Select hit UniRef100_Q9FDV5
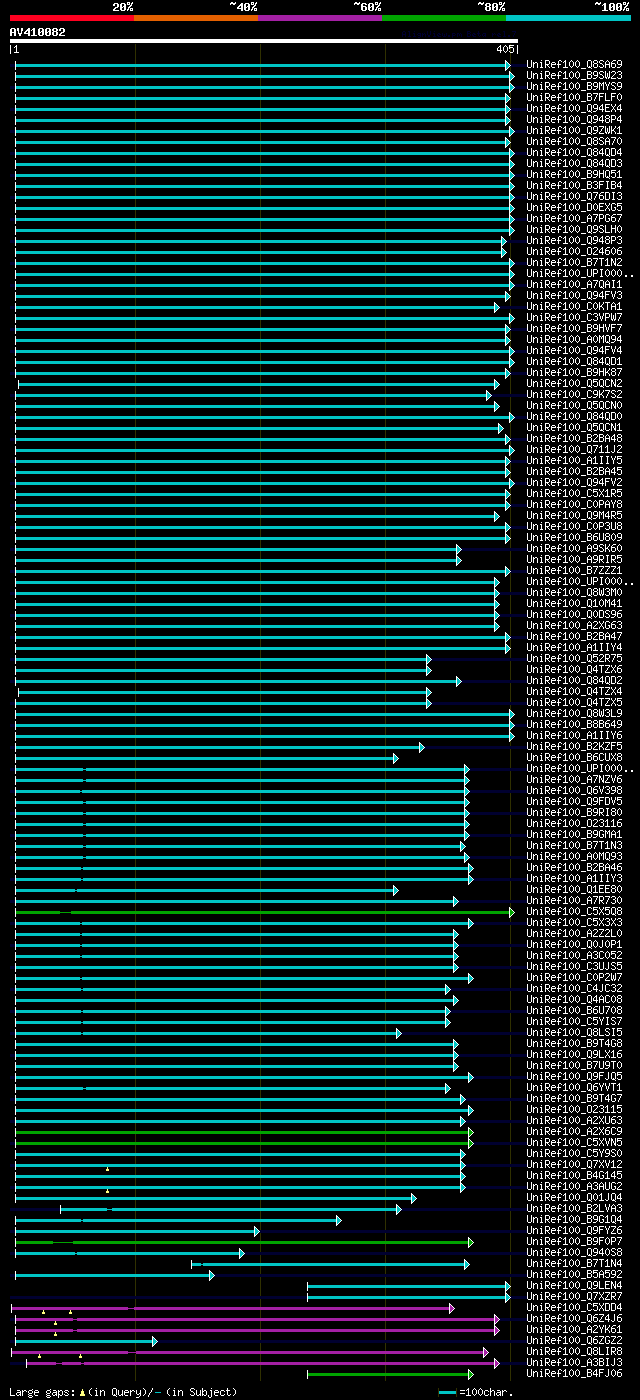640x1400 pixels. [574, 802]
